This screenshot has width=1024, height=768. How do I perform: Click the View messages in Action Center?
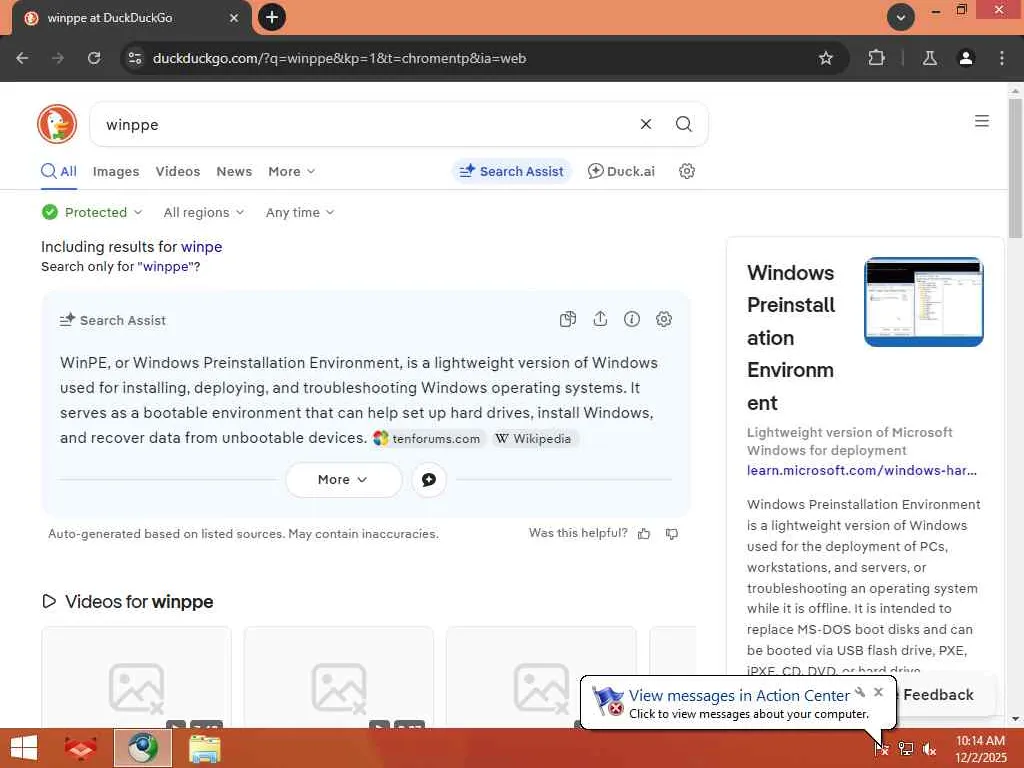pyautogui.click(x=739, y=696)
